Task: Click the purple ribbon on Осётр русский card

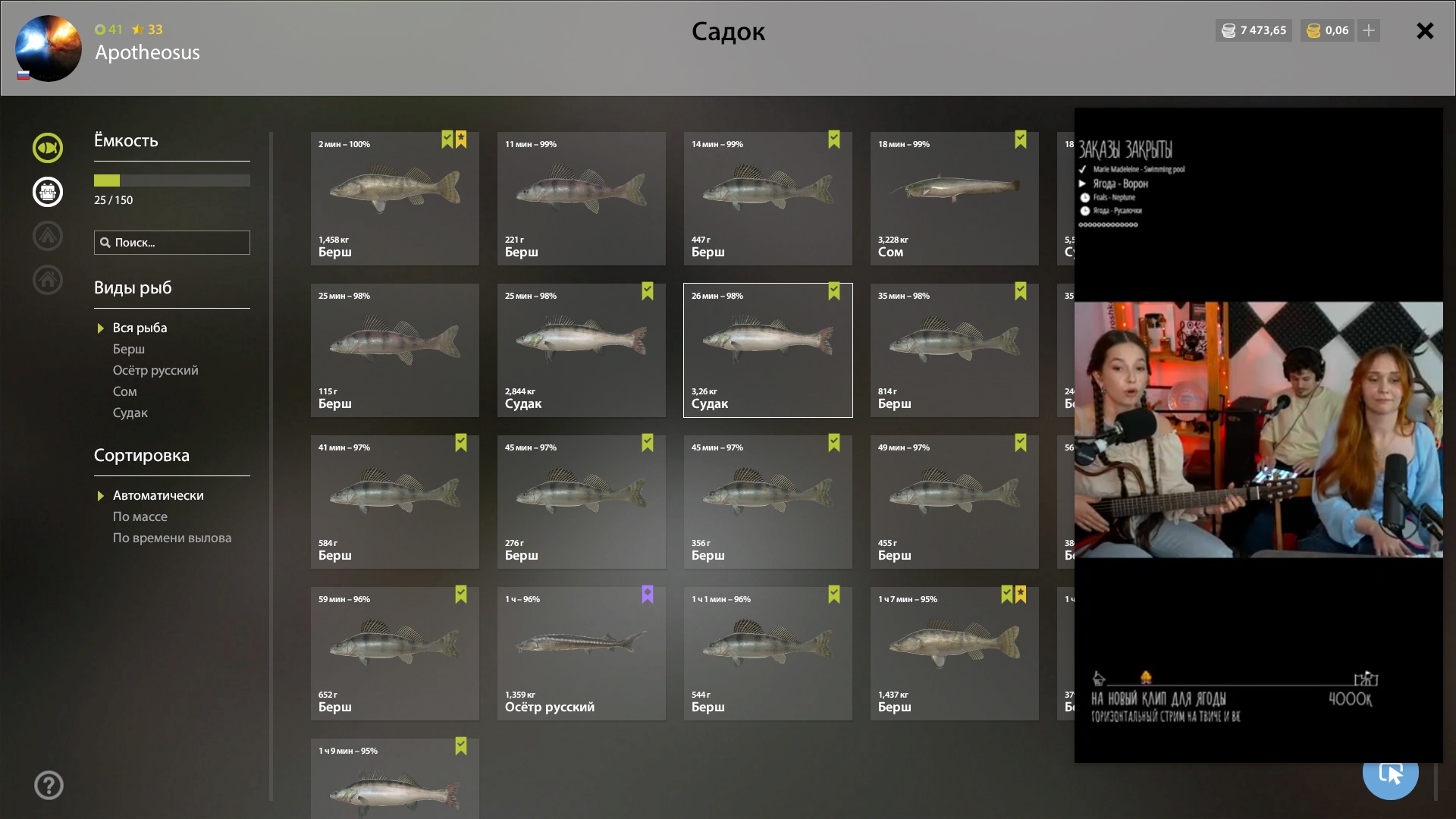Action: (648, 595)
